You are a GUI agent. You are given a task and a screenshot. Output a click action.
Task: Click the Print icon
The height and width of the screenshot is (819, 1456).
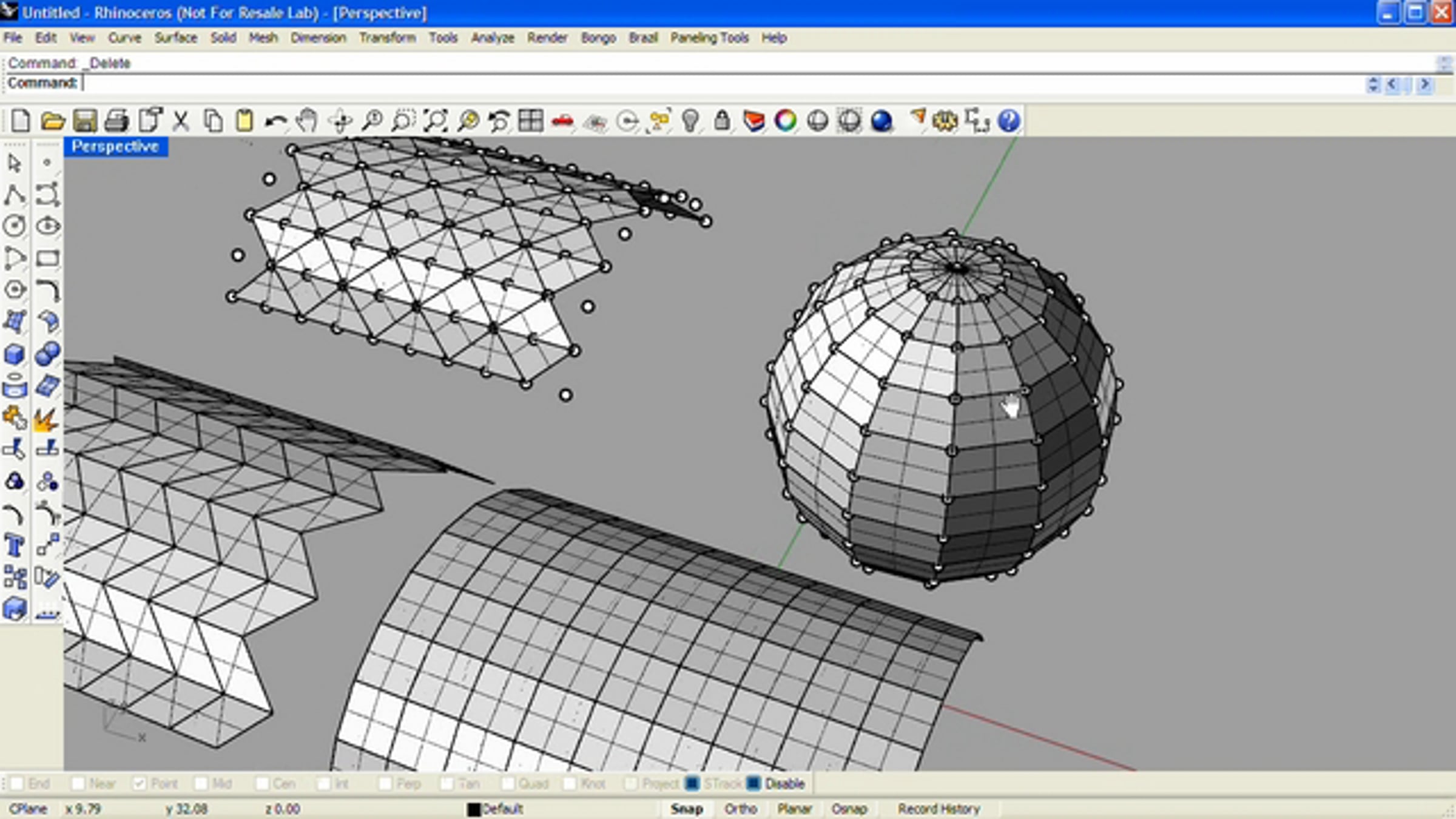point(116,121)
